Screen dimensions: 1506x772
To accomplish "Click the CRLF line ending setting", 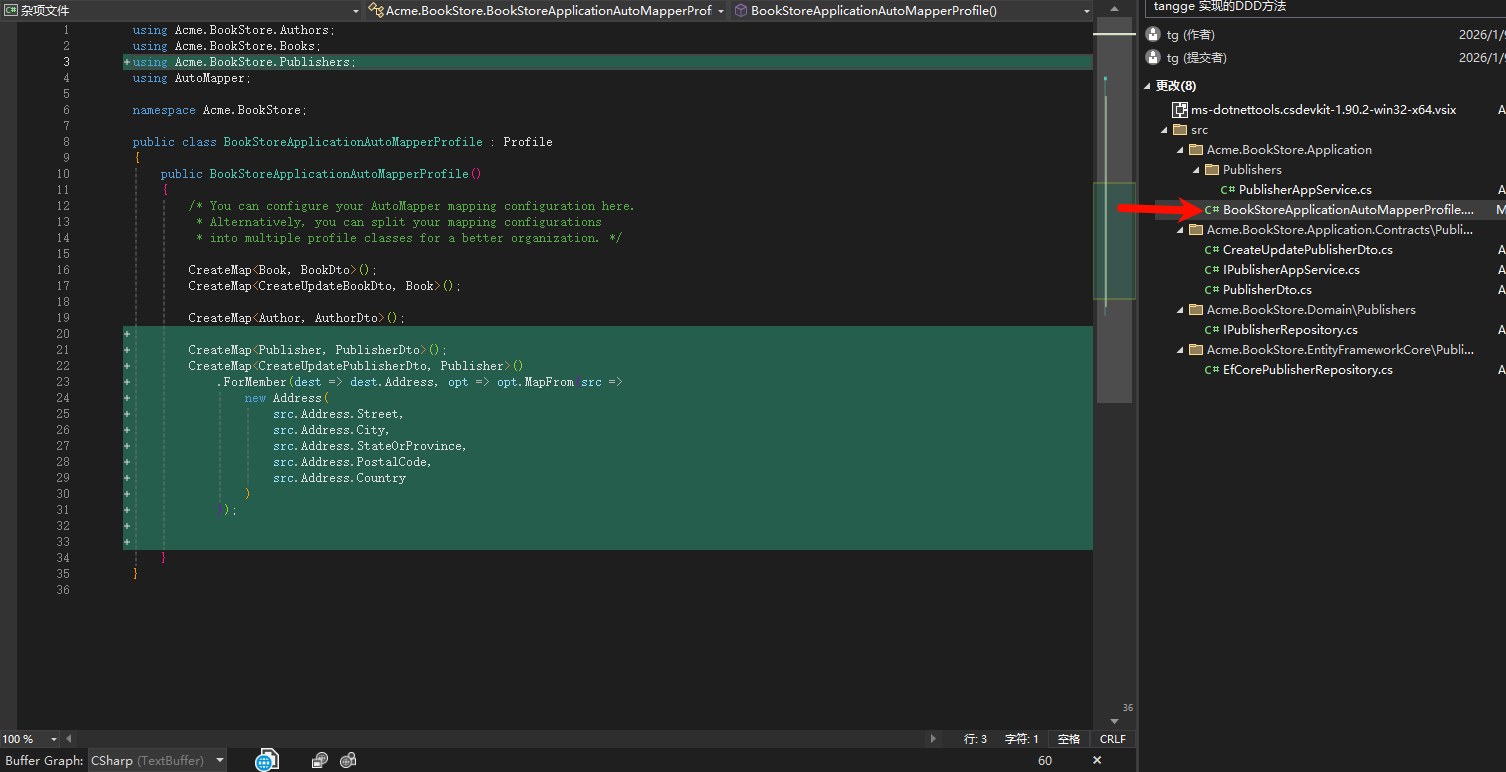I will coord(1113,739).
